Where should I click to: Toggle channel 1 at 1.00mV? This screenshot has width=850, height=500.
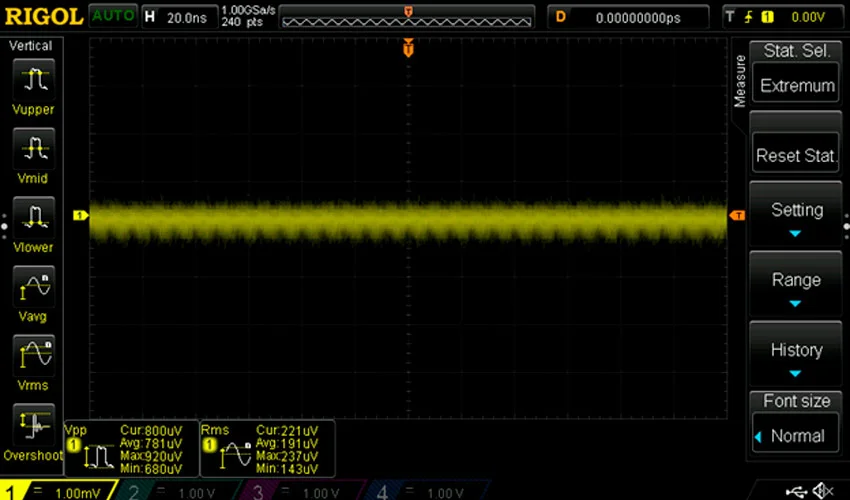tap(60, 492)
